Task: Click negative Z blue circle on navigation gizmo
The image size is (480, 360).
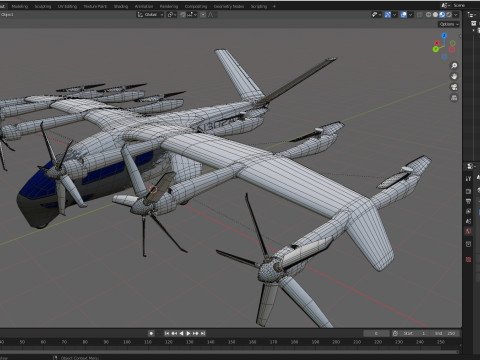Action: [444, 57]
